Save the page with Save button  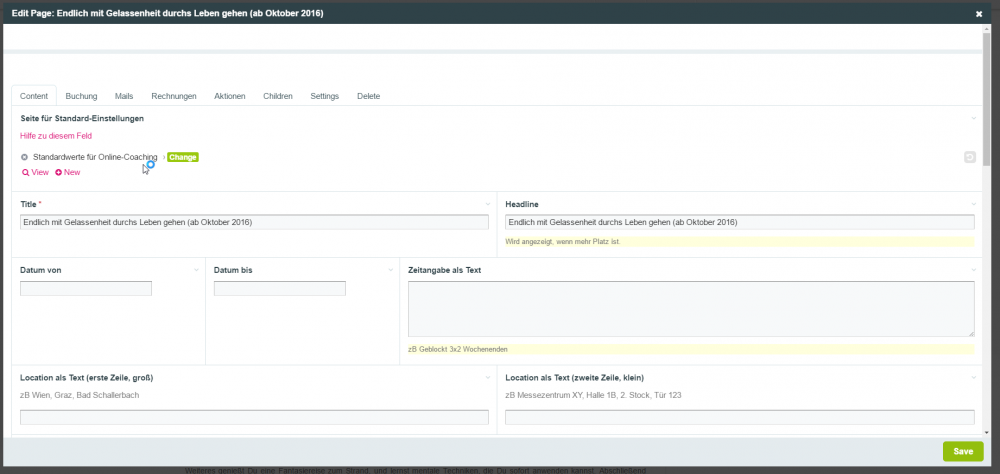(x=962, y=451)
